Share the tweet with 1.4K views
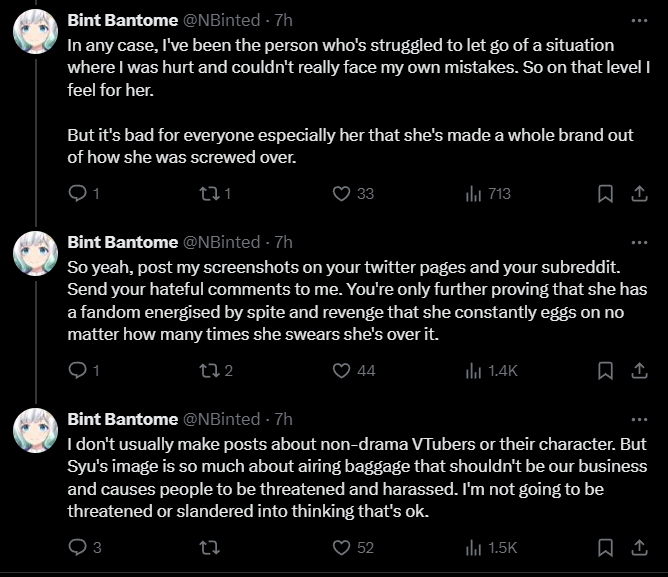Viewport: 668px width, 577px height. click(639, 371)
